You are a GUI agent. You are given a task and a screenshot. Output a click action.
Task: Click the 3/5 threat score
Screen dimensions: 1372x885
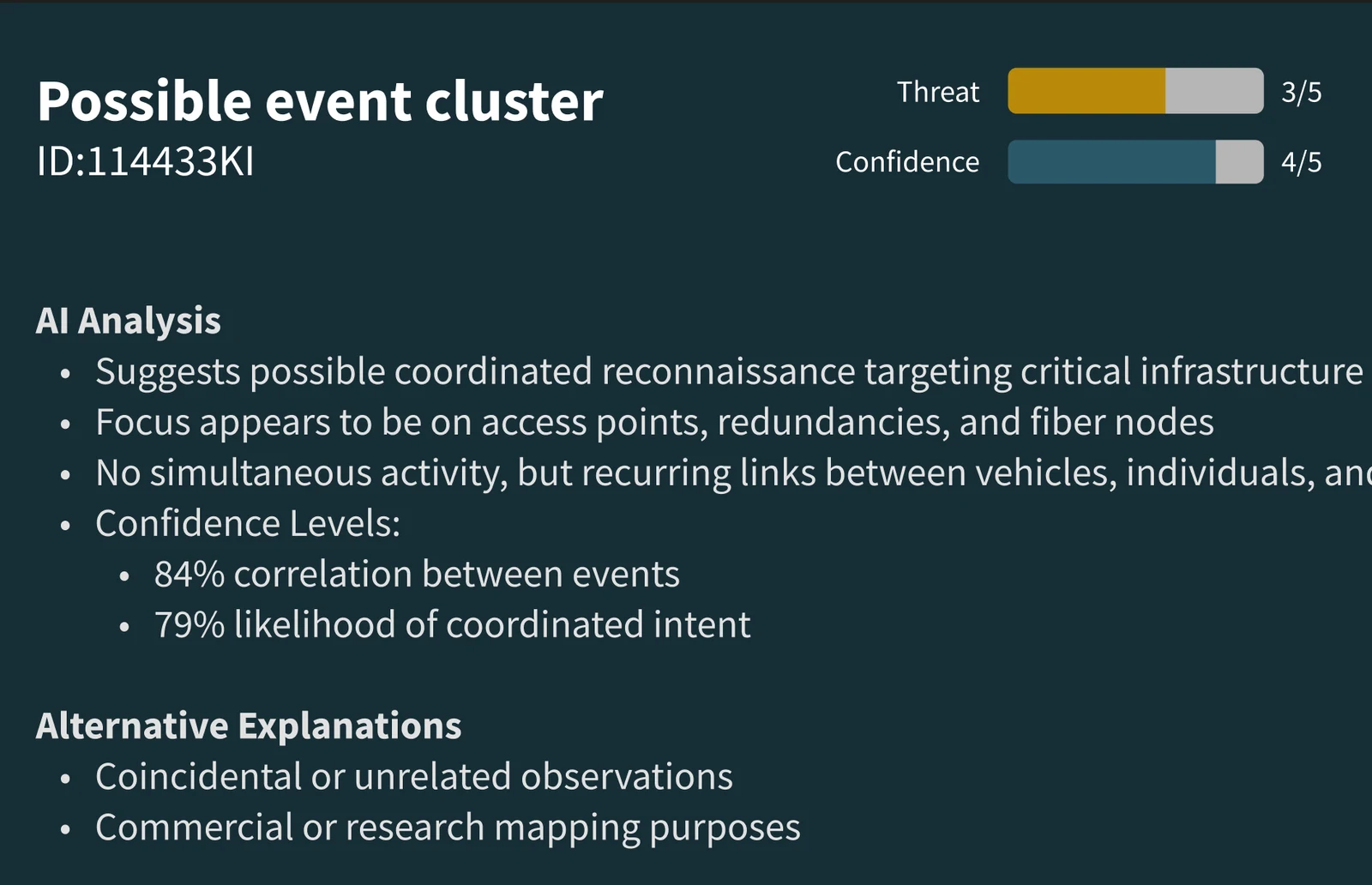[x=1301, y=92]
